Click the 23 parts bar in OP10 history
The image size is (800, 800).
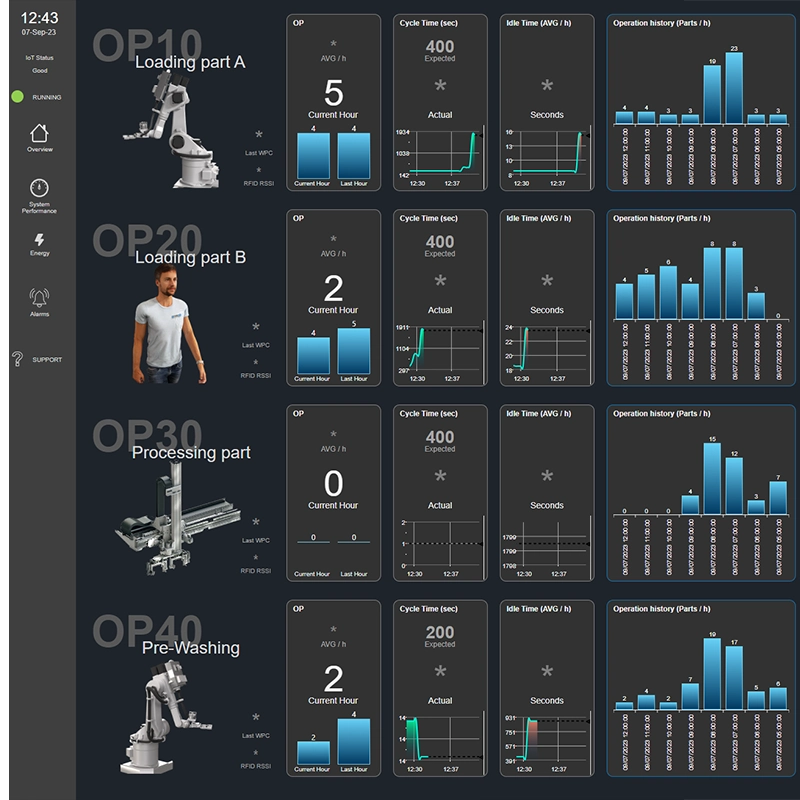pos(734,88)
